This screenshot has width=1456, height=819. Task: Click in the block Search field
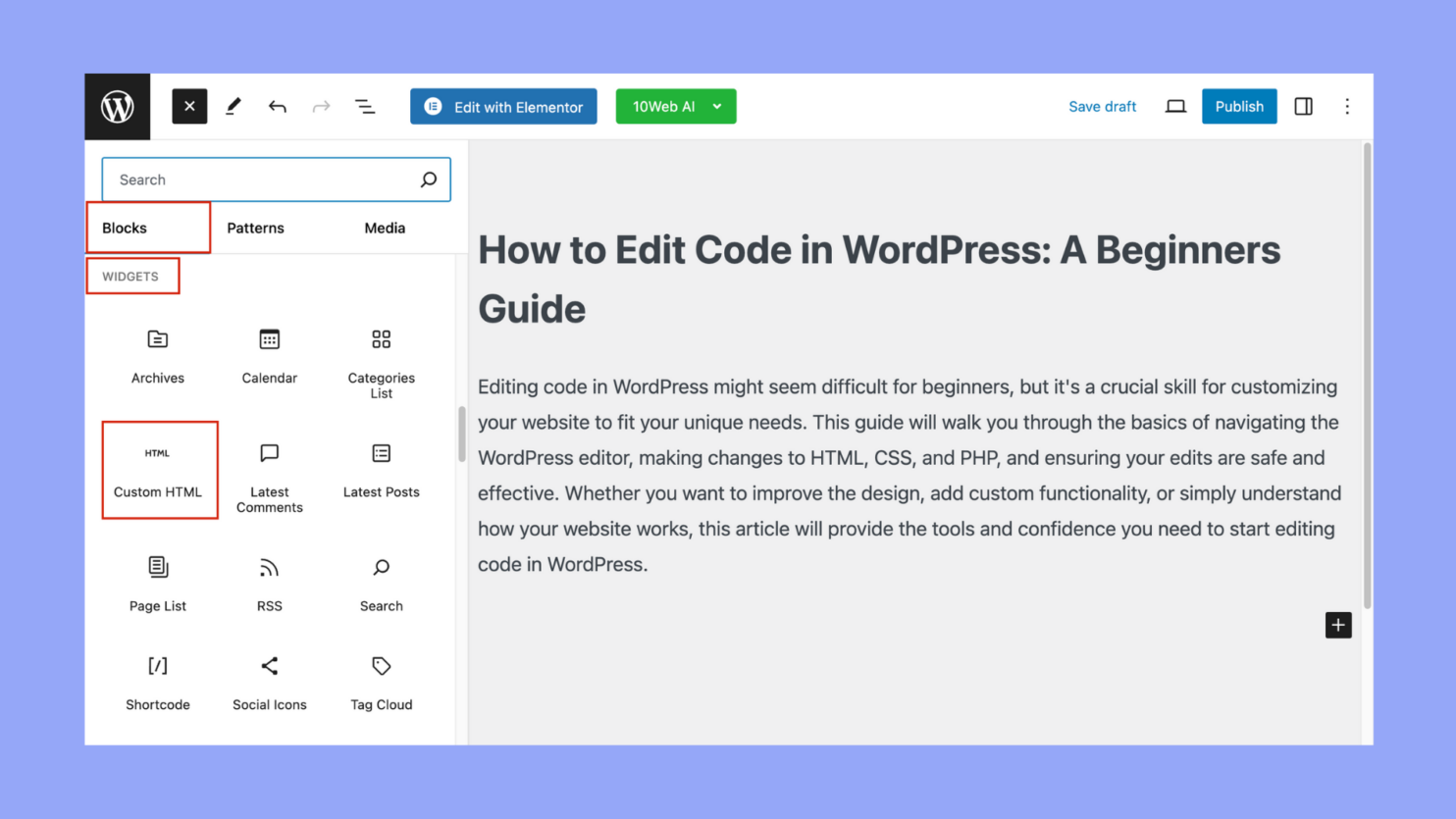click(265, 179)
